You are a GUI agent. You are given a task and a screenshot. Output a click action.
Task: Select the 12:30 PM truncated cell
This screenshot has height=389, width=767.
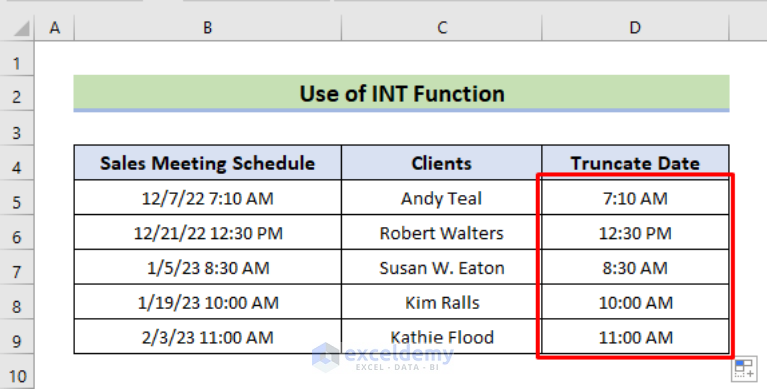tap(635, 232)
